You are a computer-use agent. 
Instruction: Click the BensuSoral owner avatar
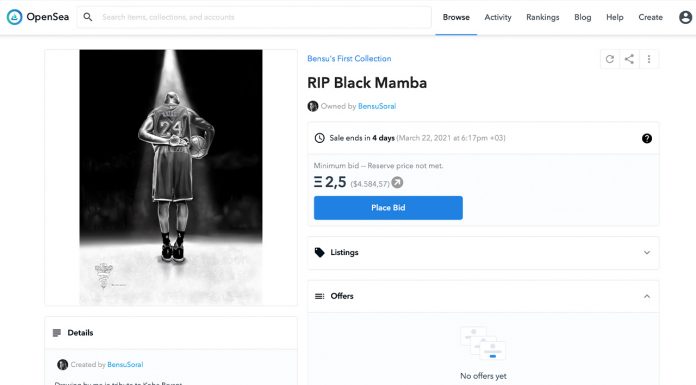pos(312,106)
